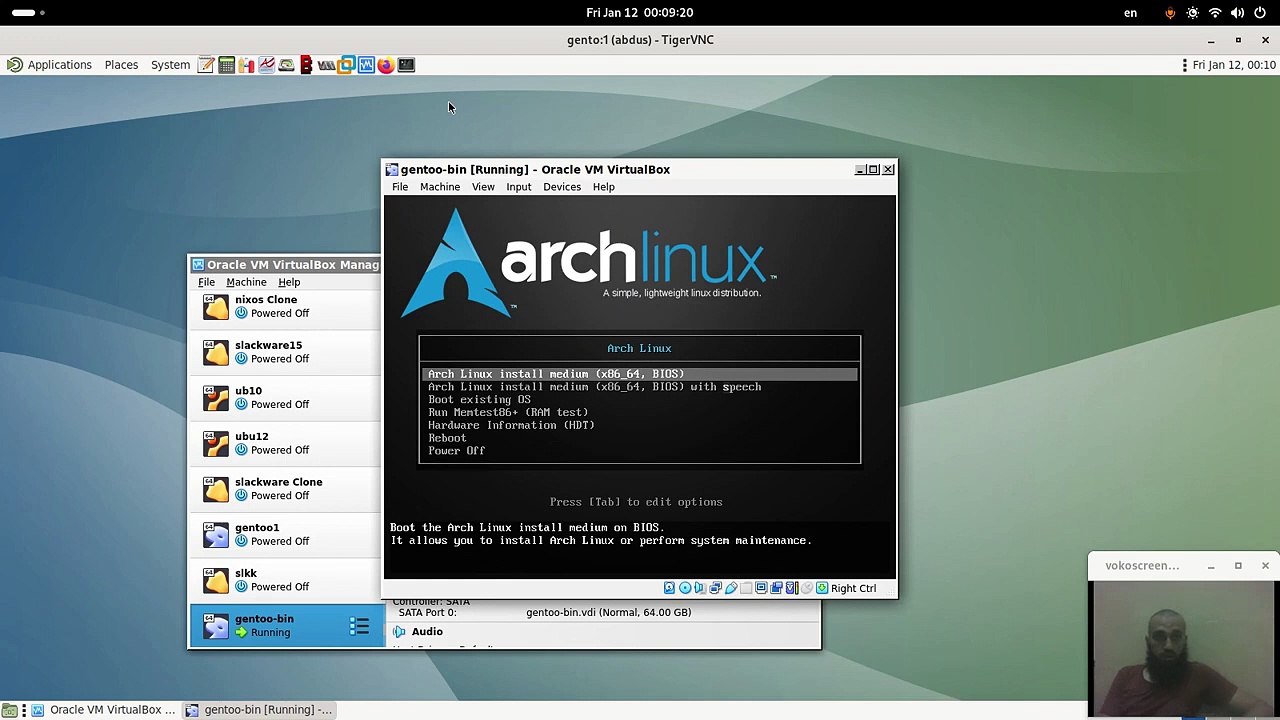Click the optical disk indicator in VM status bar
1280x720 pixels.
[685, 588]
